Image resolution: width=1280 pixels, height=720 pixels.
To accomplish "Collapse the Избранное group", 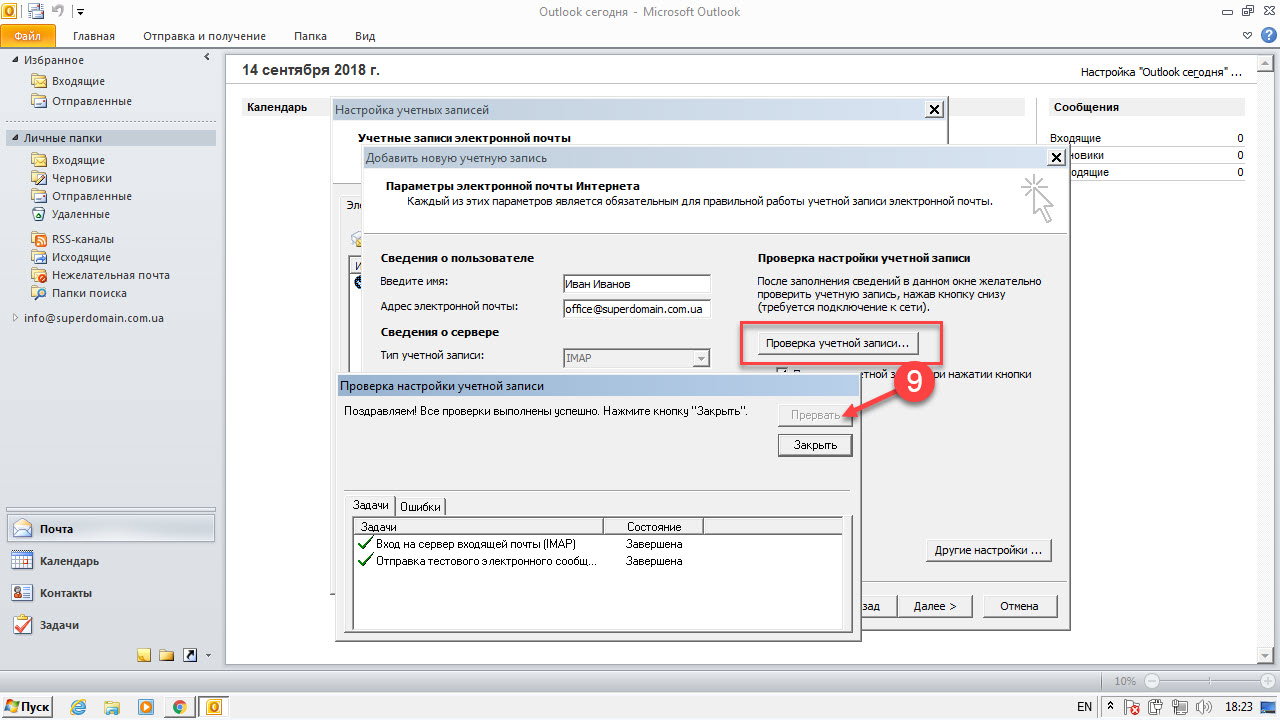I will click(x=15, y=60).
